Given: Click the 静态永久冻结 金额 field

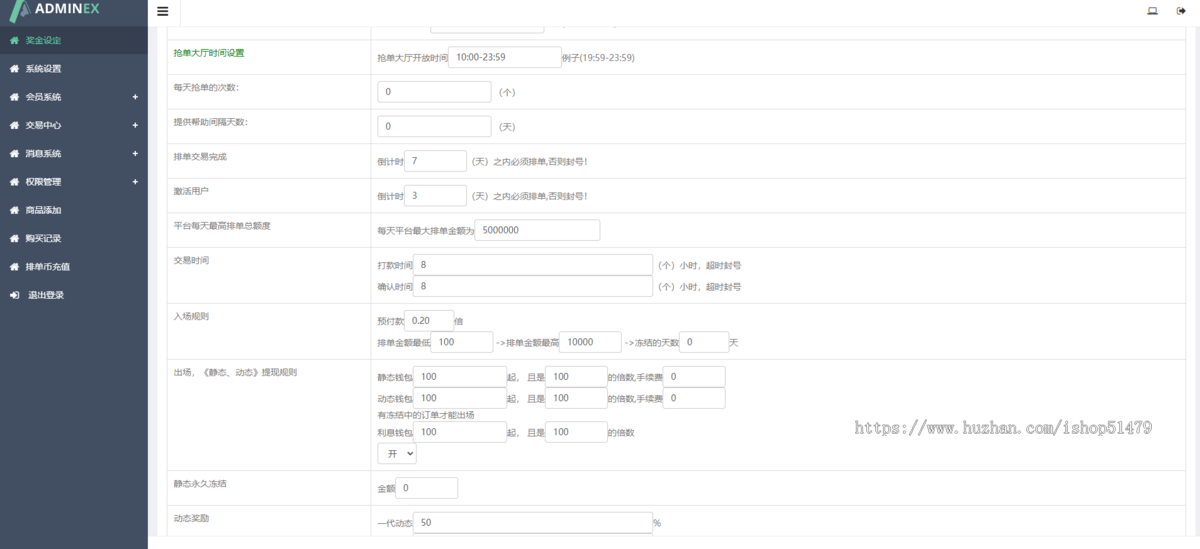Looking at the screenshot, I should [427, 488].
